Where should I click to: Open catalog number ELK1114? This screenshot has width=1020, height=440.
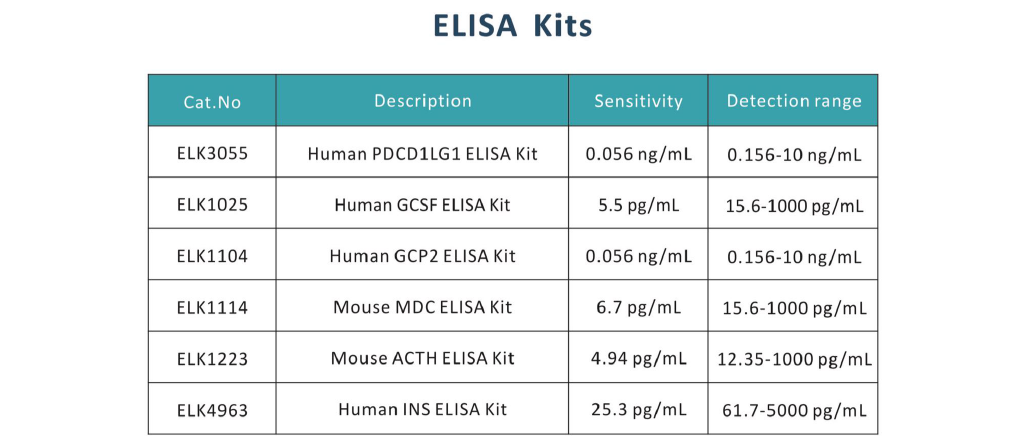point(212,307)
